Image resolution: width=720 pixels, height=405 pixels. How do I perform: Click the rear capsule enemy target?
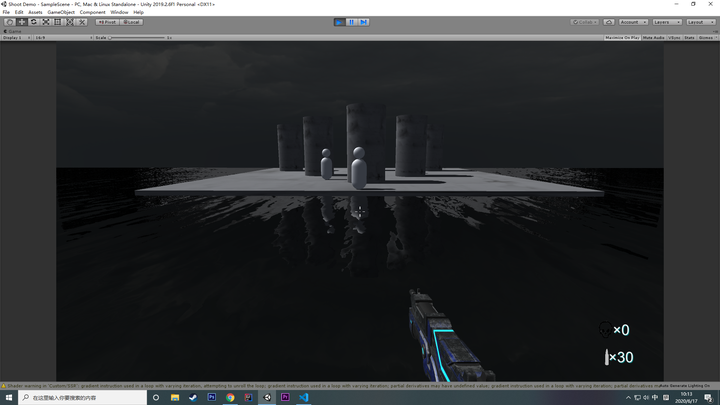pyautogui.click(x=326, y=164)
